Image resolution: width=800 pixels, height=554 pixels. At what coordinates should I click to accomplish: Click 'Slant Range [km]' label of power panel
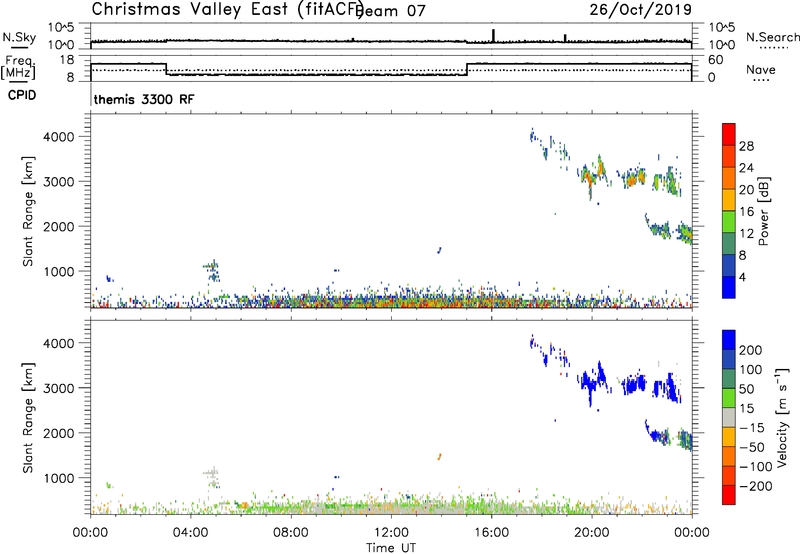tap(28, 211)
